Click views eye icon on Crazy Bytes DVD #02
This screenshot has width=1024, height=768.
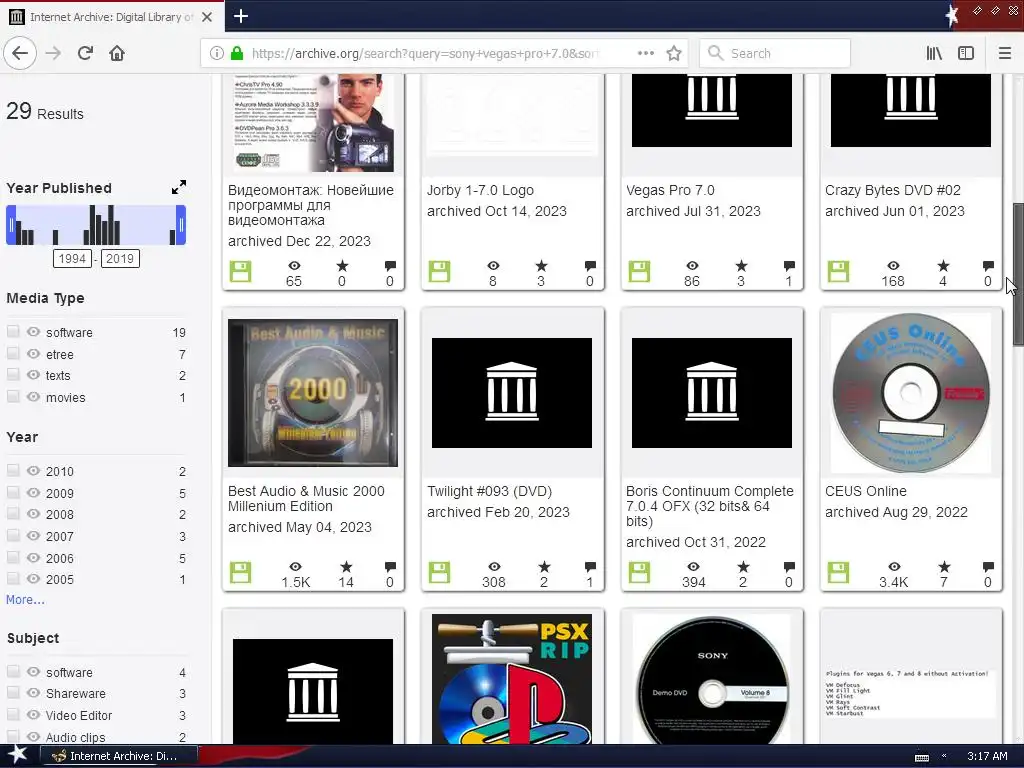(893, 266)
